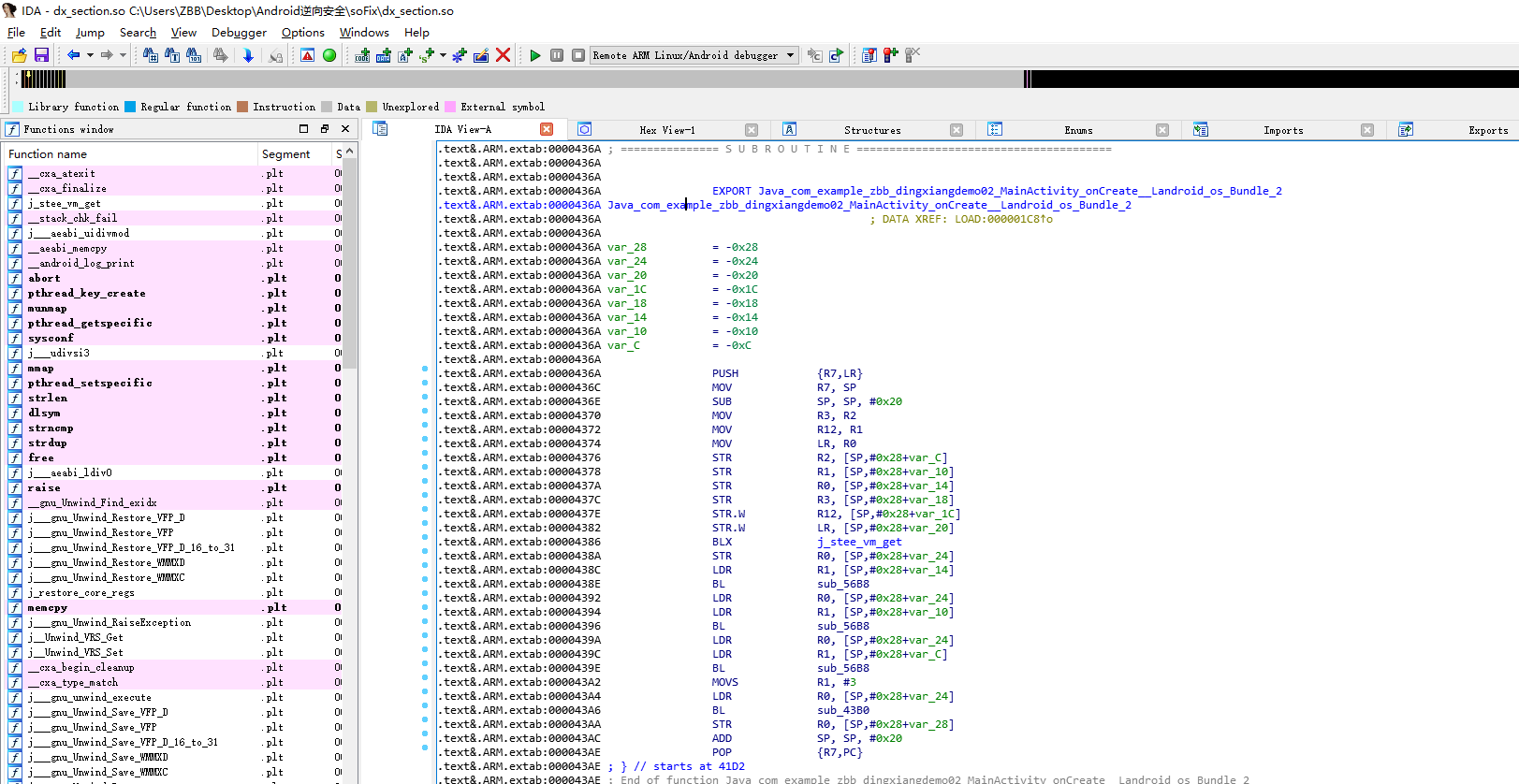Click the open file folder icon

19,56
